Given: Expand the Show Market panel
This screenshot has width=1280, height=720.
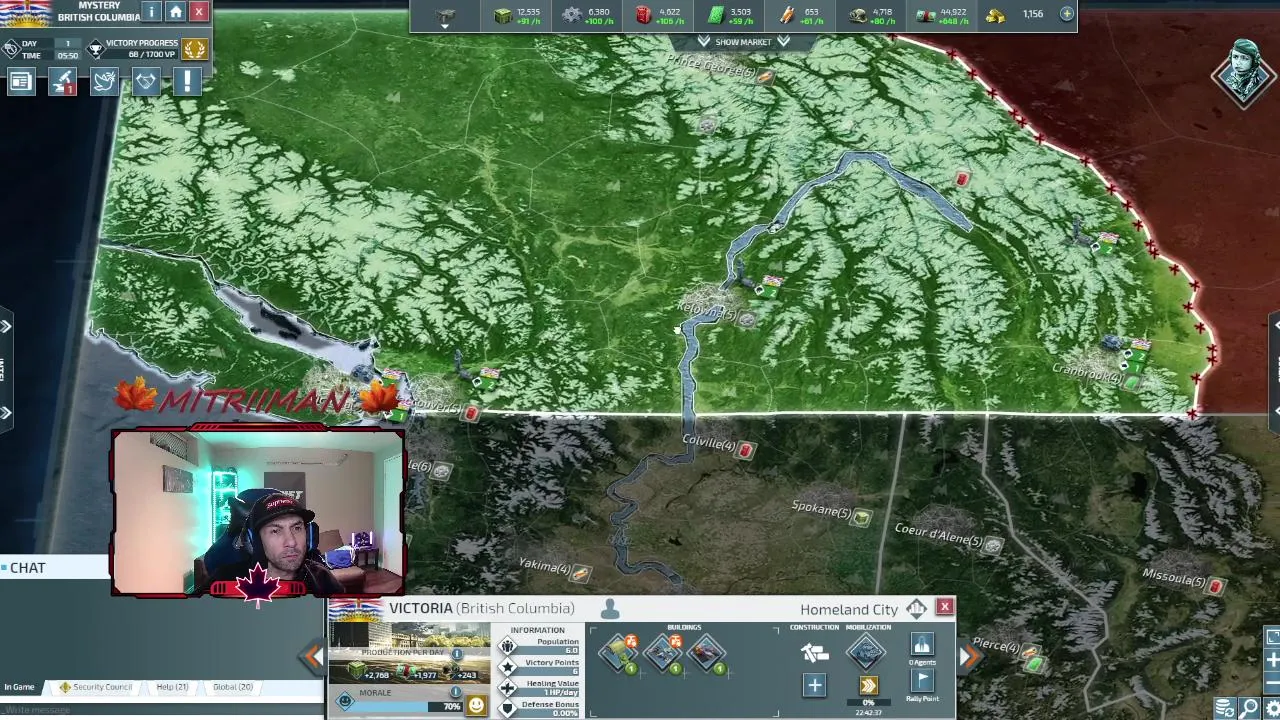Looking at the screenshot, I should 743,42.
